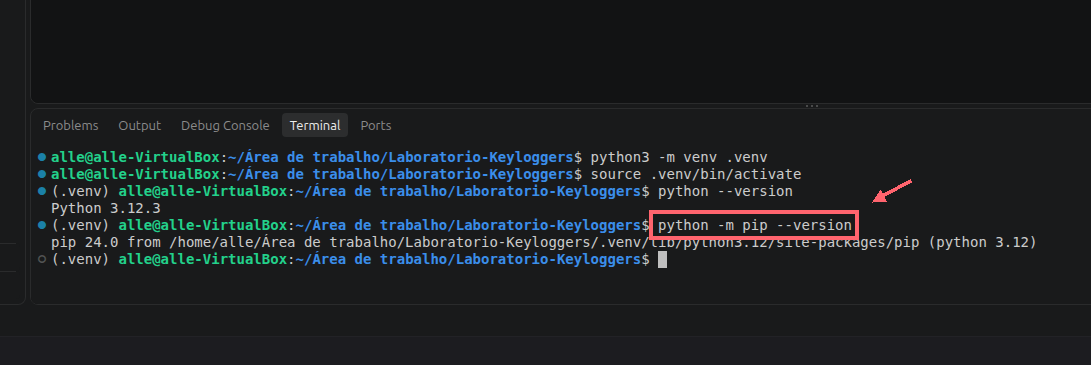Select the Terminal tab

pyautogui.click(x=314, y=126)
